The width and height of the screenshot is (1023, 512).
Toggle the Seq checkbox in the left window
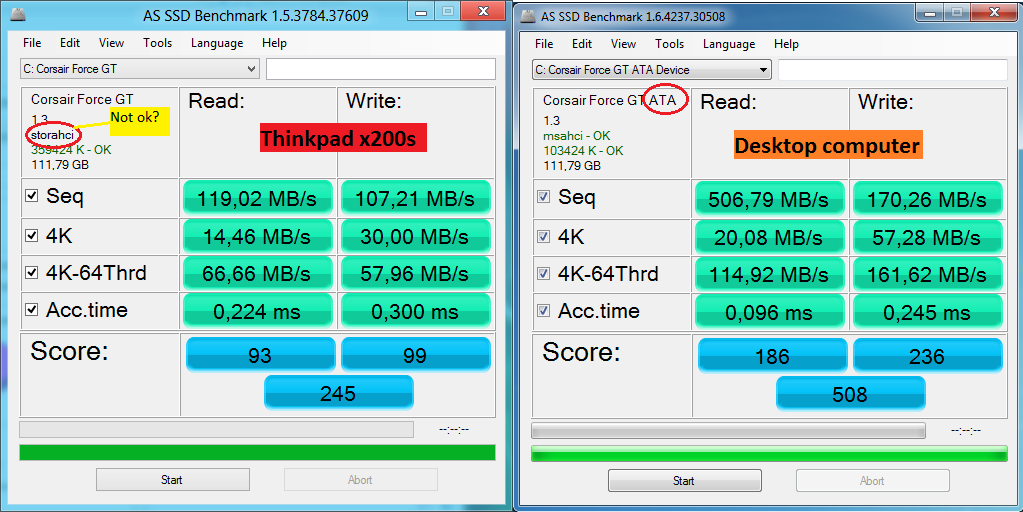(x=31, y=195)
